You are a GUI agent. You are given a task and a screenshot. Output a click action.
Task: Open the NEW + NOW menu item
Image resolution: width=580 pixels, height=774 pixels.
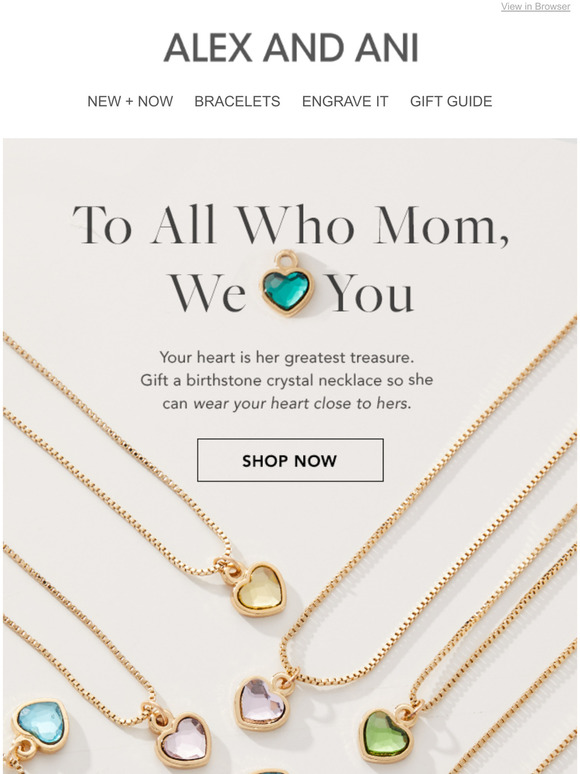tap(130, 101)
